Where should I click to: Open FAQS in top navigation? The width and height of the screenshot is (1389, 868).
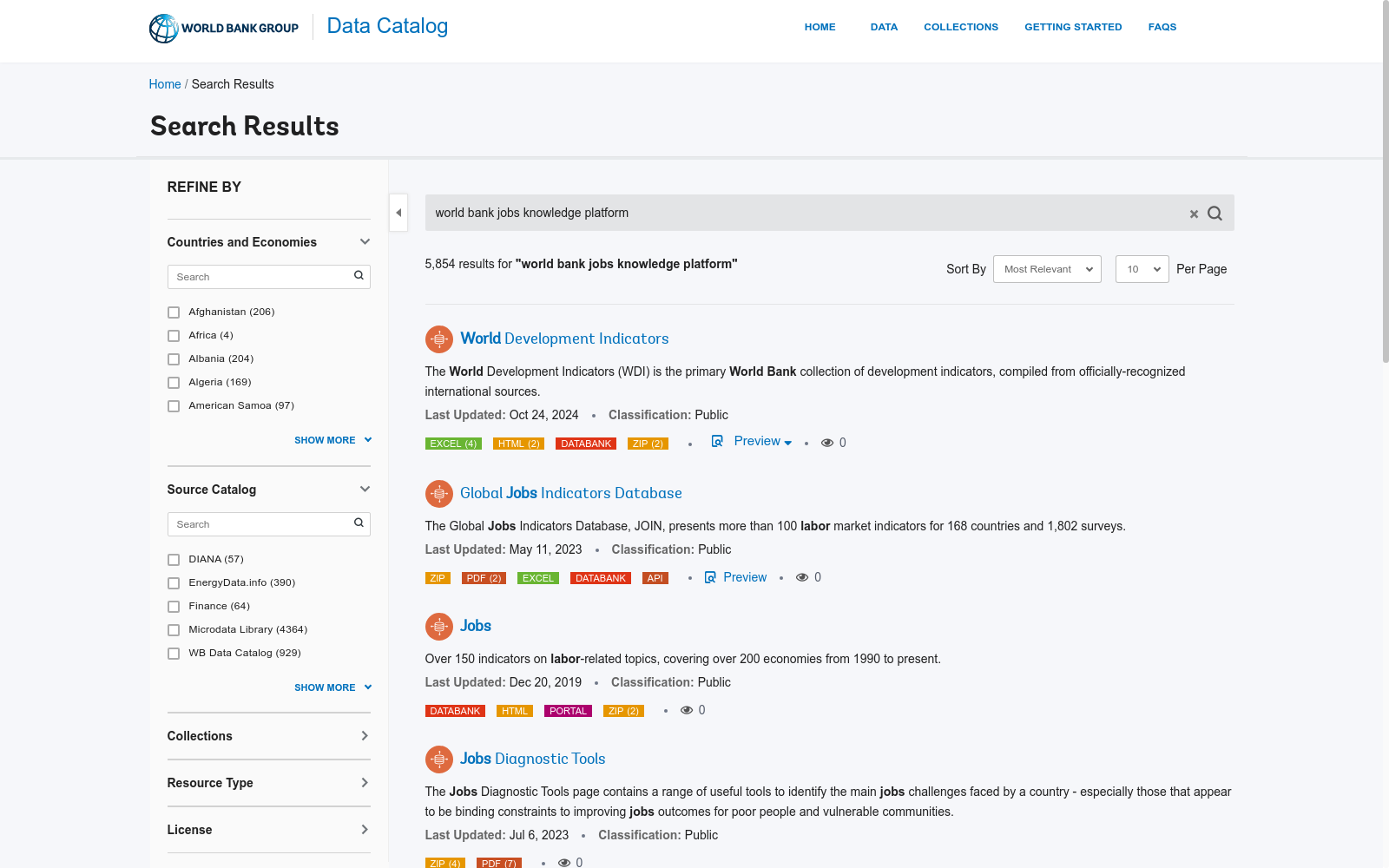tap(1162, 27)
